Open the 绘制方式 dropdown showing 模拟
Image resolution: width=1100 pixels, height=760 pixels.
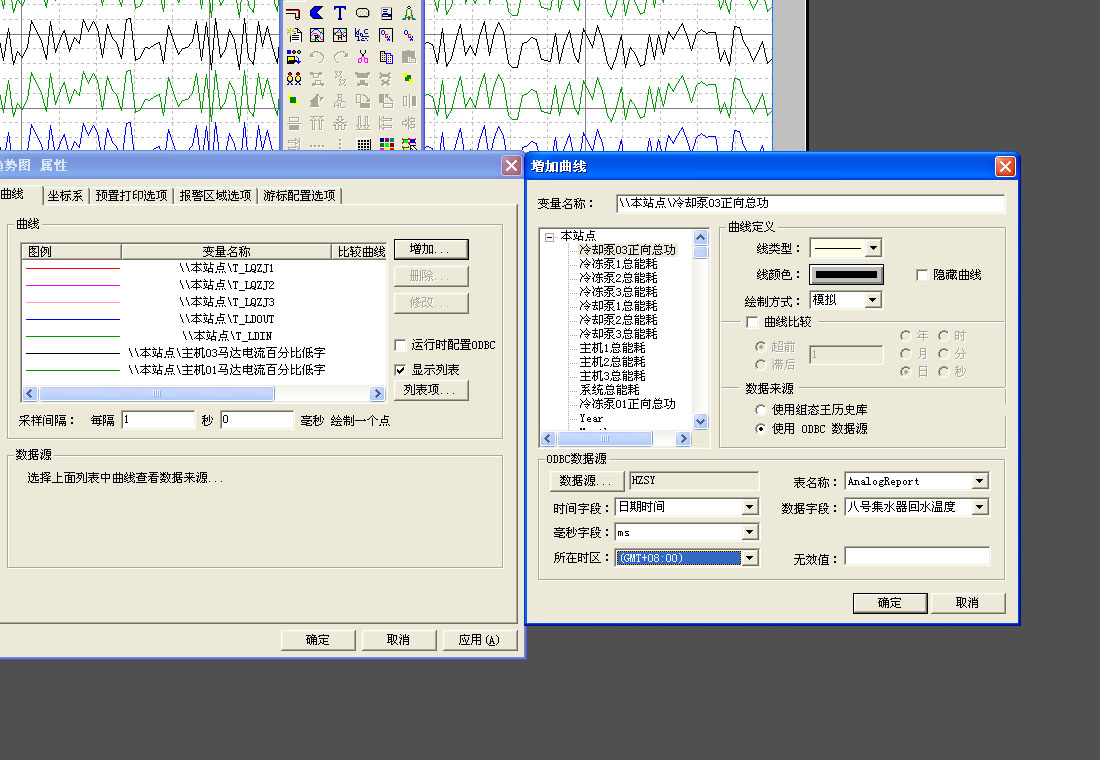coord(873,300)
